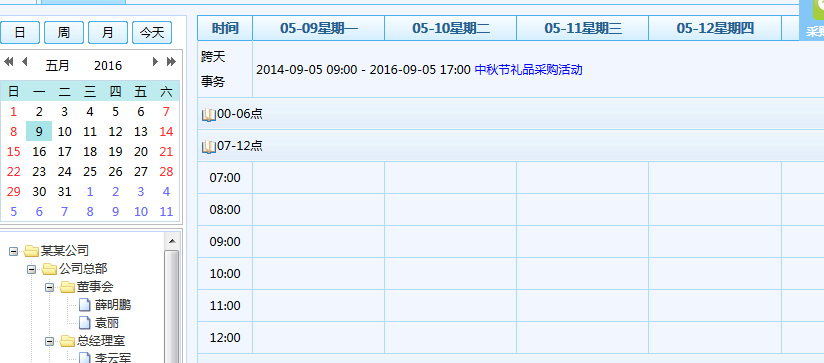Image resolution: width=824 pixels, height=363 pixels.
Task: Collapse the 某某公司 root node
Action: tap(13, 251)
